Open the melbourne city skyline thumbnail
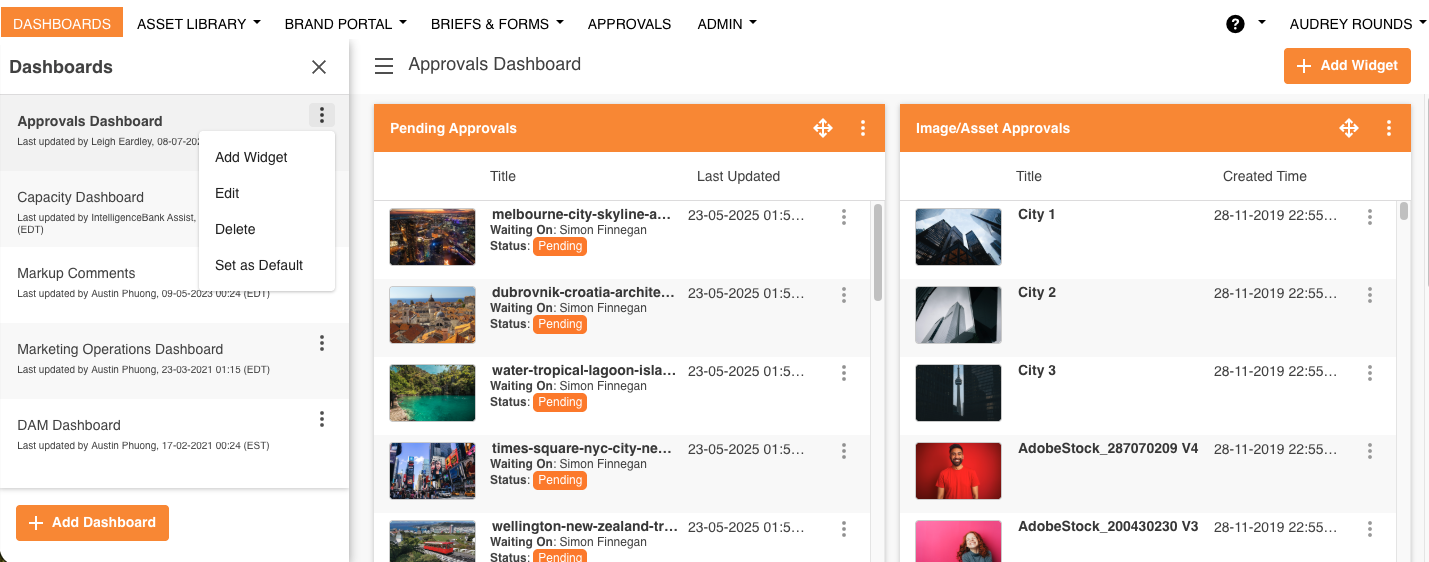 (x=432, y=236)
